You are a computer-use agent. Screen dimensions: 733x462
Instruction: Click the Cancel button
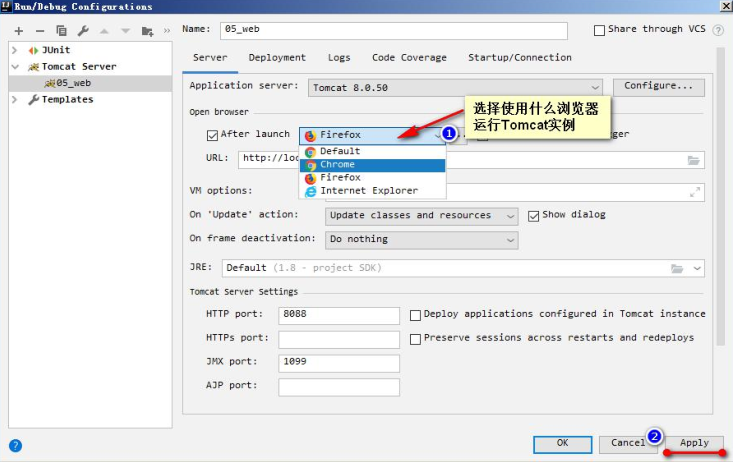(628, 444)
